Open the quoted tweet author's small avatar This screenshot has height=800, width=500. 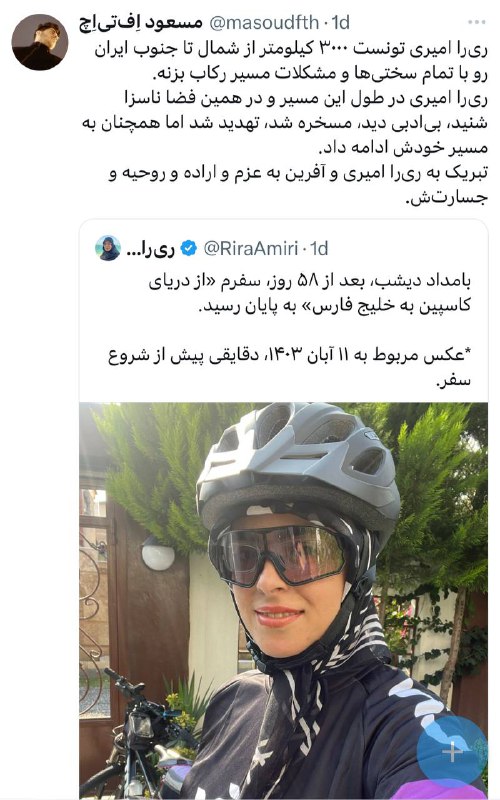pos(108,248)
